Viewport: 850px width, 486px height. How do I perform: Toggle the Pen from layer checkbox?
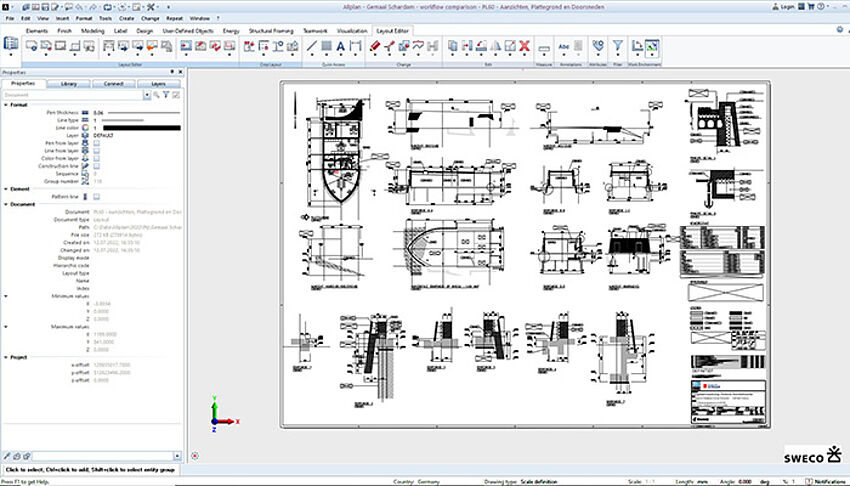click(x=97, y=142)
